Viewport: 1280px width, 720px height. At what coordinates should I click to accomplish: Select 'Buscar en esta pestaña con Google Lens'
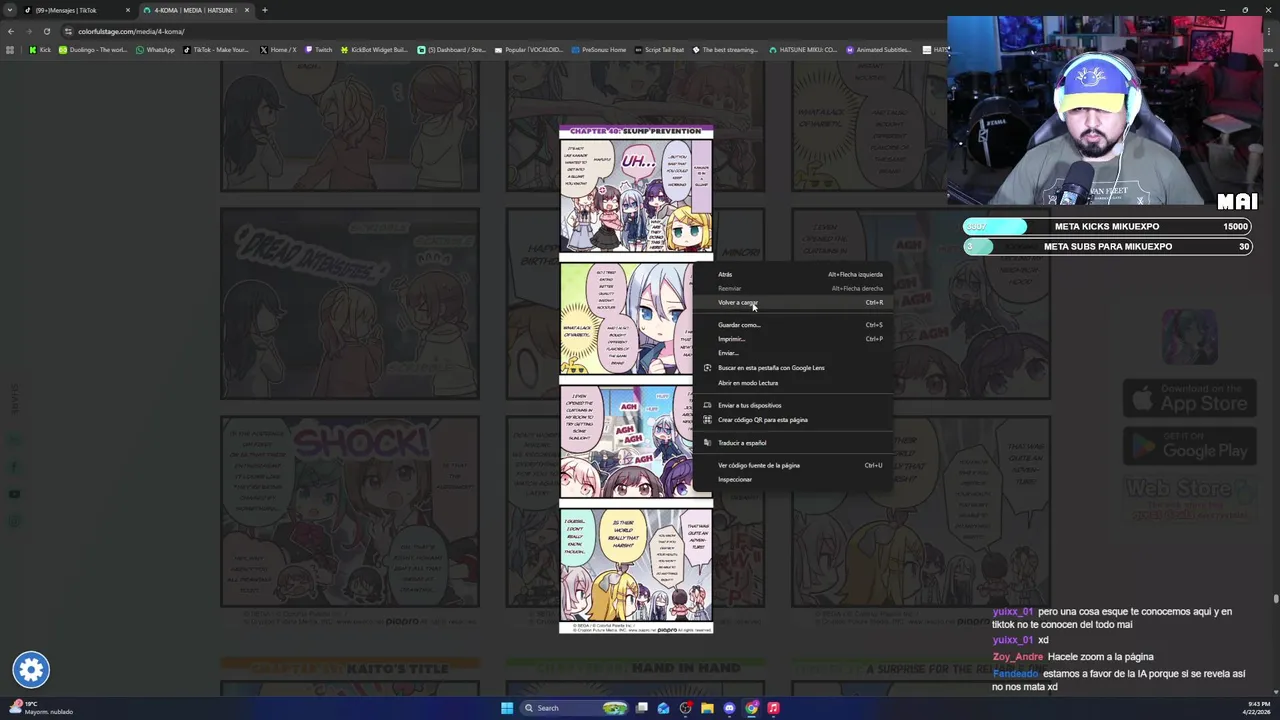coord(794,368)
